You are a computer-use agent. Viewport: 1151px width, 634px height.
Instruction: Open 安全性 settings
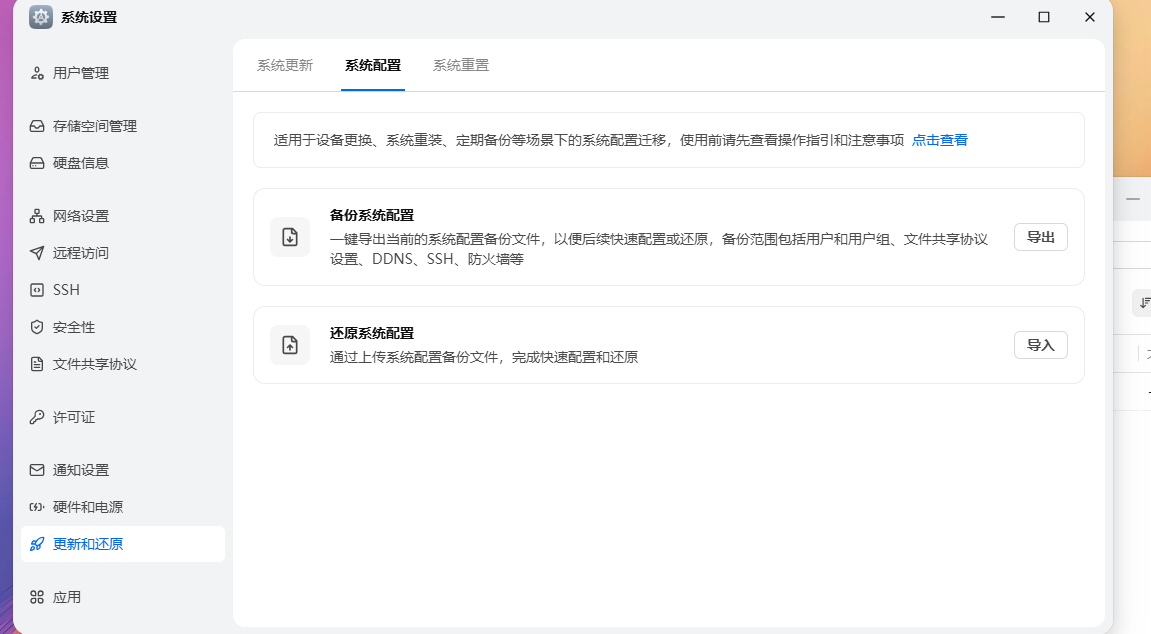coord(123,327)
